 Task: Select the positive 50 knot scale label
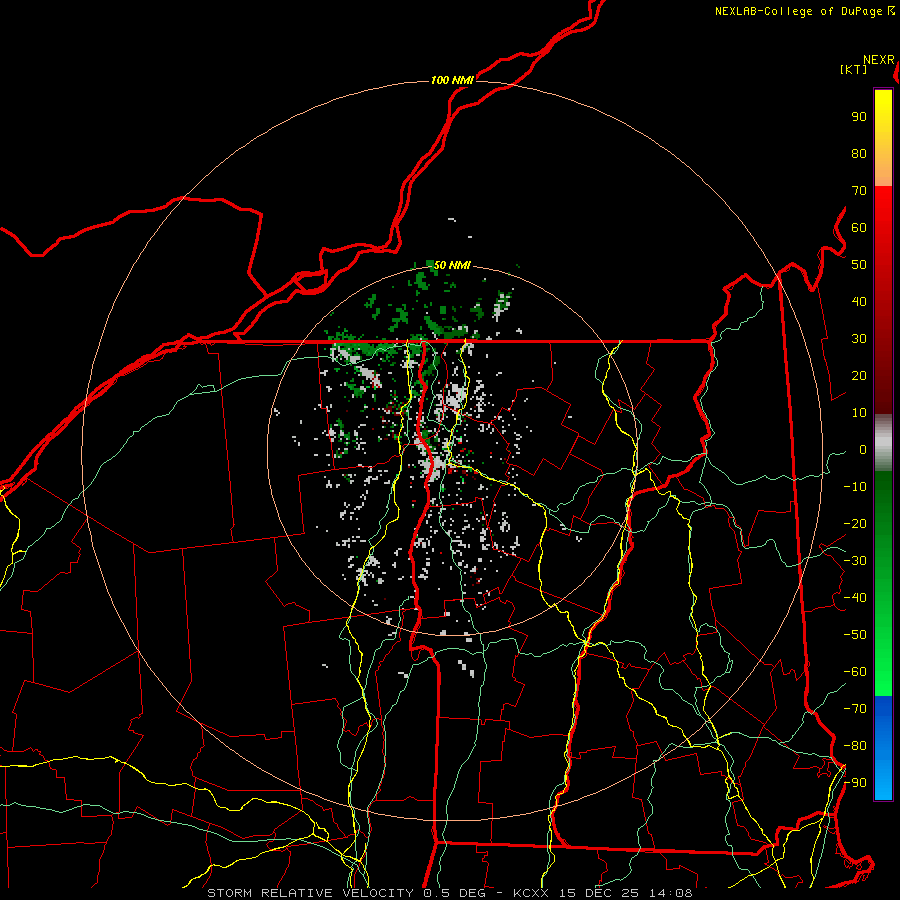pyautogui.click(x=859, y=265)
